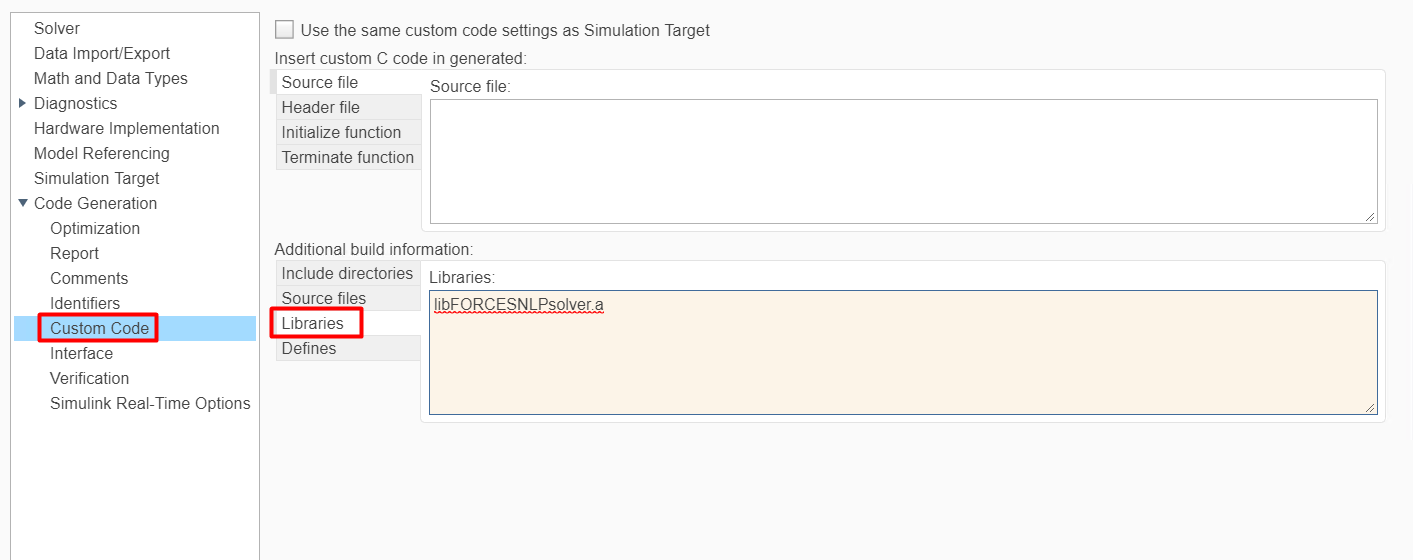Switch to the Defines tab
1413x560 pixels.
pyautogui.click(x=308, y=348)
